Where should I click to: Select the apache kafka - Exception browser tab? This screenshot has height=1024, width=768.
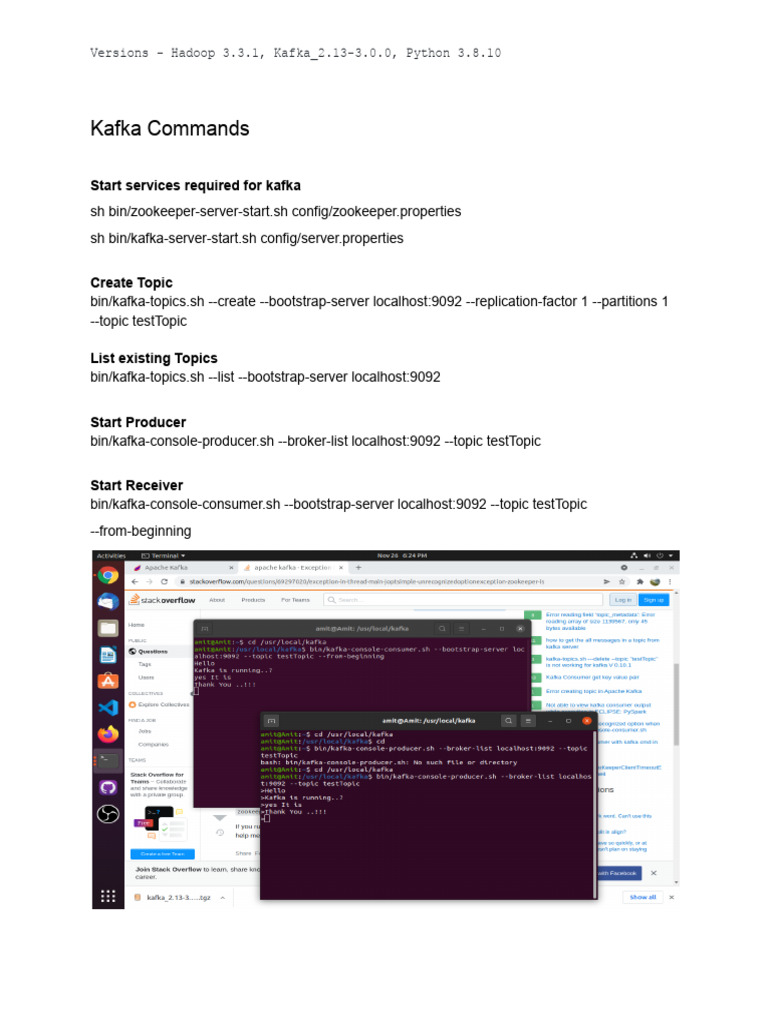(x=292, y=568)
